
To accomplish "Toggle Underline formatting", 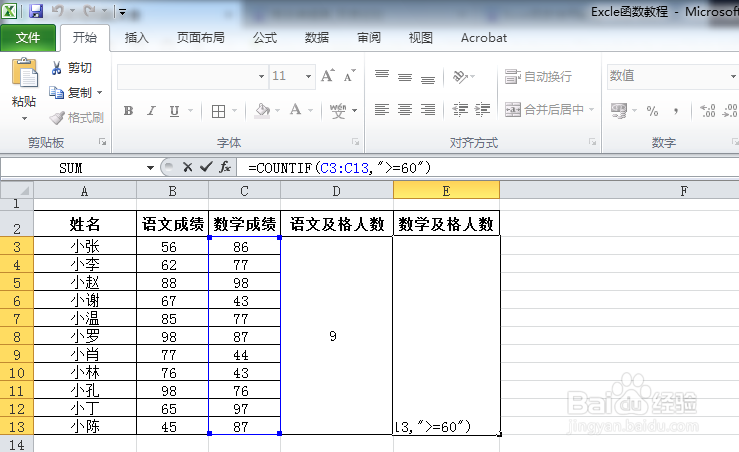I will click(174, 111).
